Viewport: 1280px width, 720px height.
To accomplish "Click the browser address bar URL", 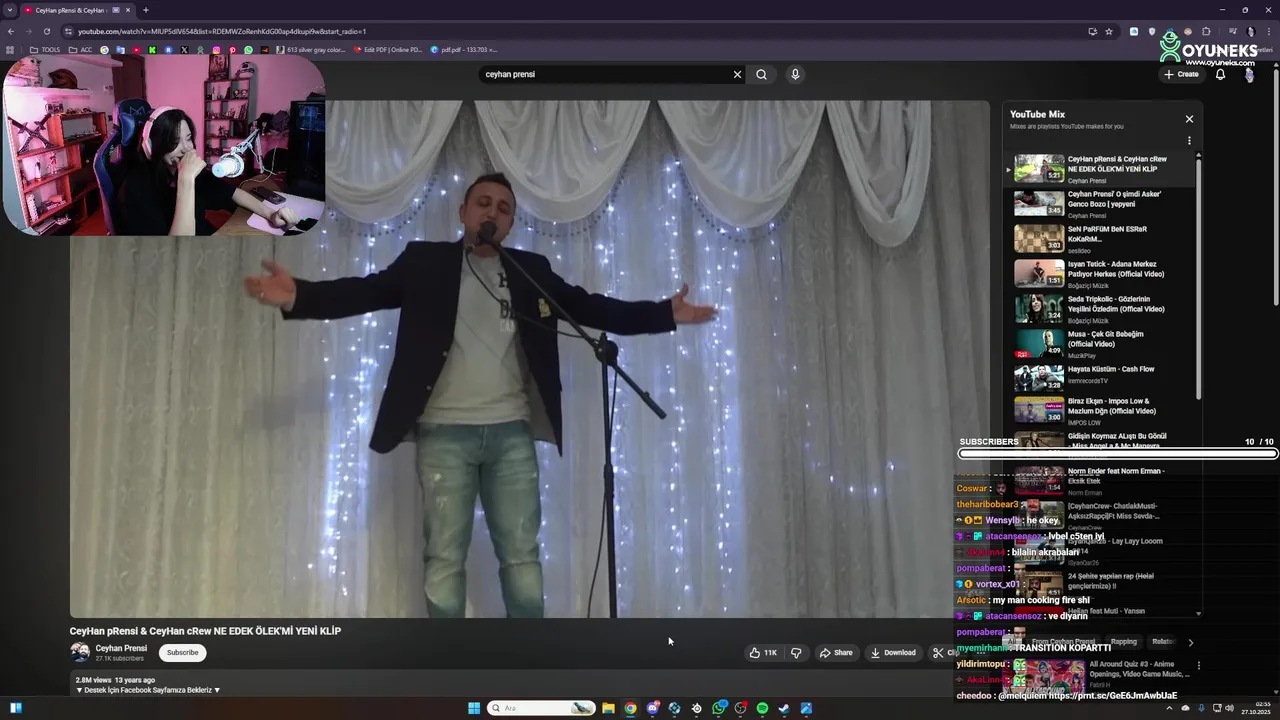I will pyautogui.click(x=222, y=31).
